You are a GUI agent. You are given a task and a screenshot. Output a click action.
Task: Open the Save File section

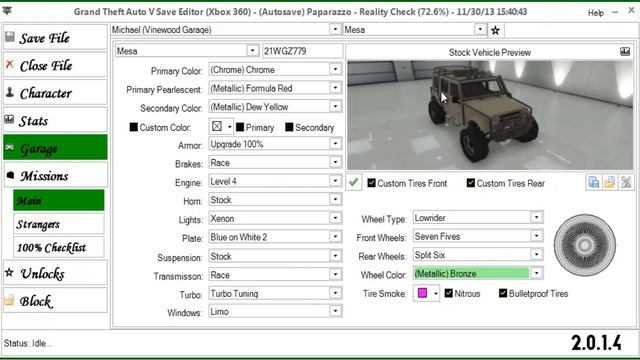coord(55,38)
